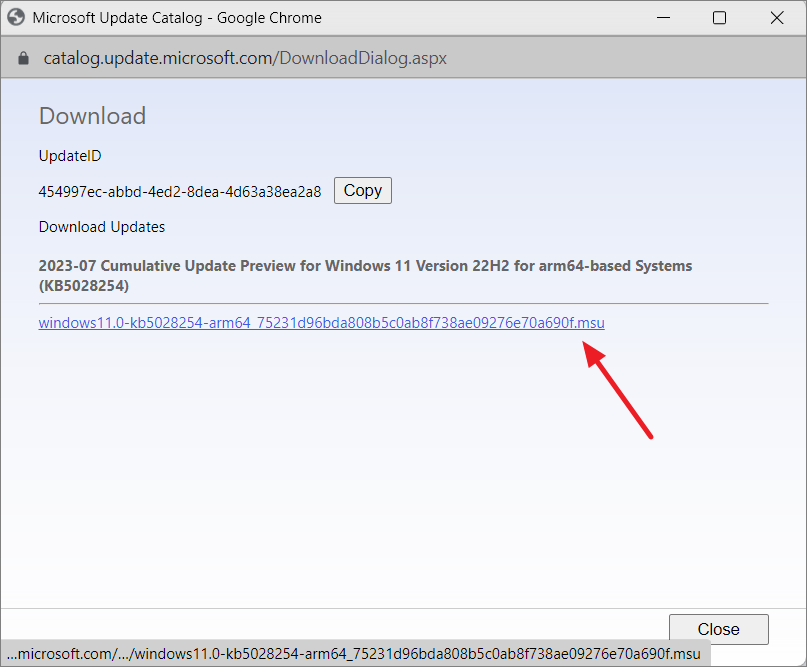Image resolution: width=807 pixels, height=667 pixels.
Task: Click the Download page title
Action: (x=92, y=116)
